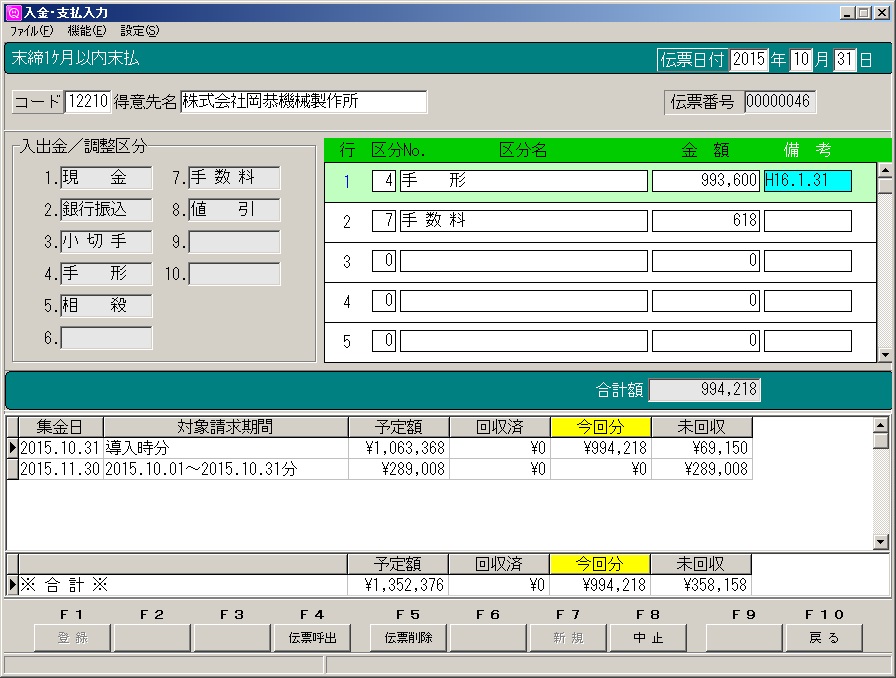The image size is (896, 678).
Task: Open the ファイル(F) menu
Action: point(31,31)
